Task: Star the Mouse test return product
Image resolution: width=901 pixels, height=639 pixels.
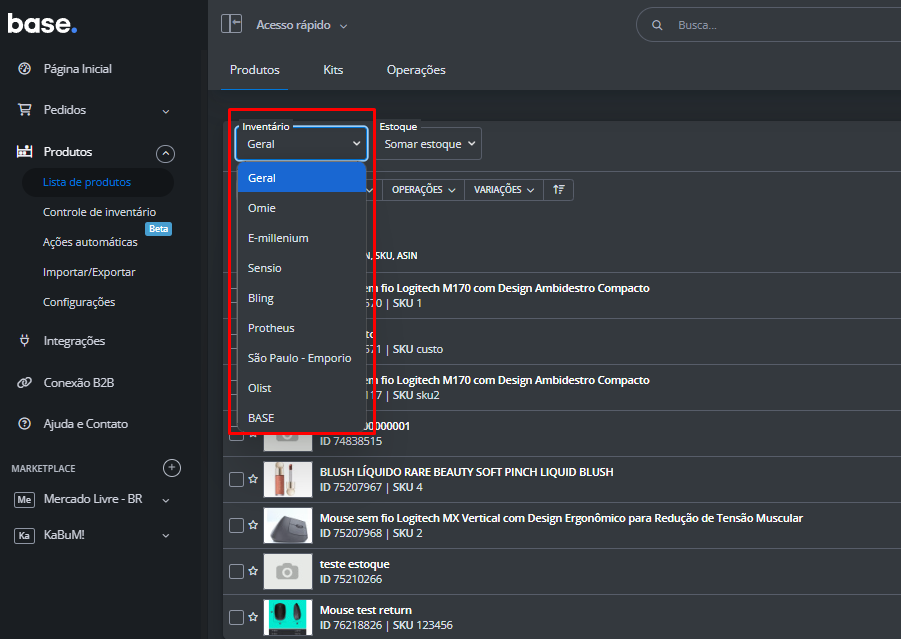Action: click(x=253, y=617)
